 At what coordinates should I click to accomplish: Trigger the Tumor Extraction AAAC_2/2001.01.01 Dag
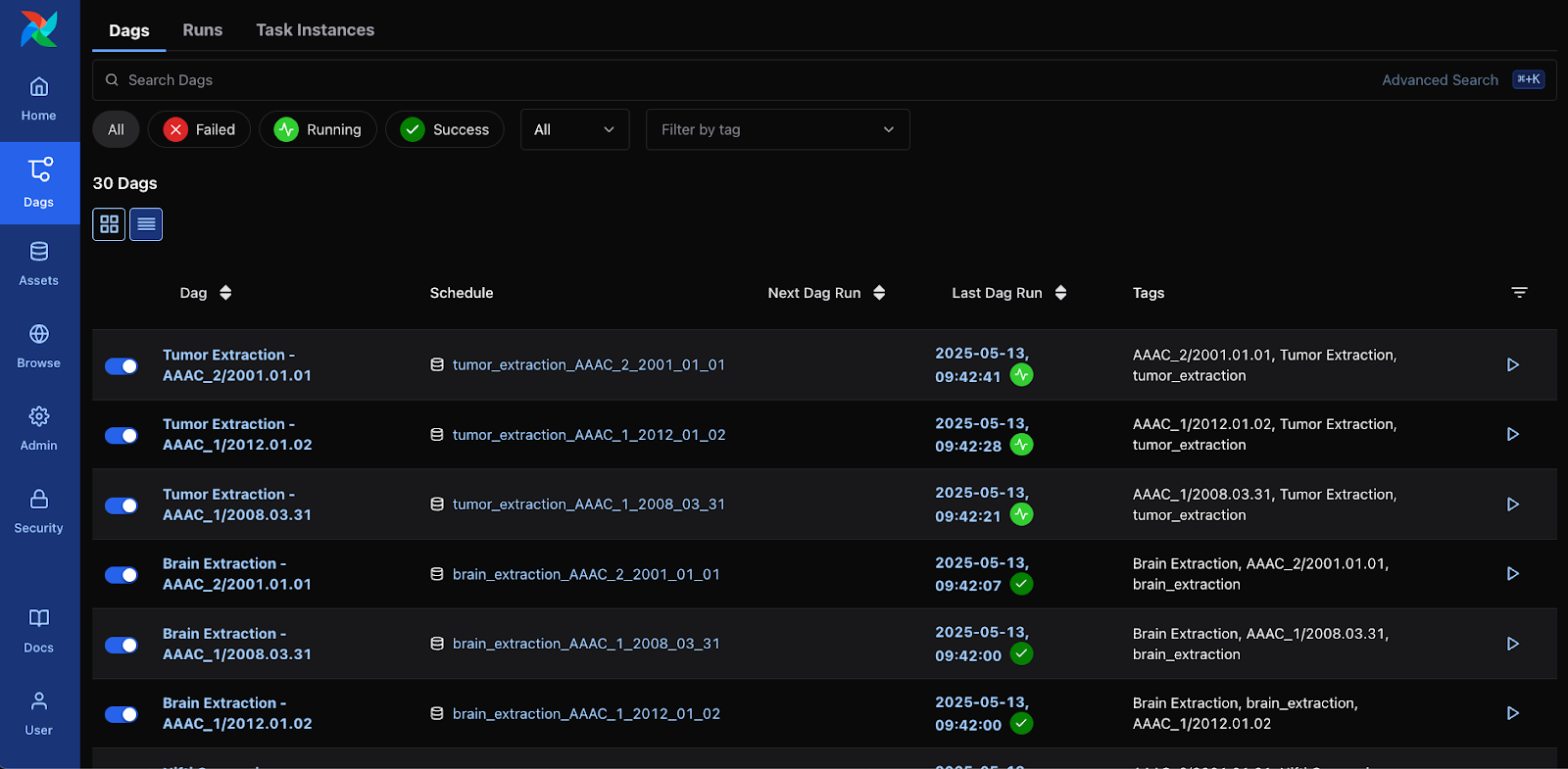[1512, 364]
